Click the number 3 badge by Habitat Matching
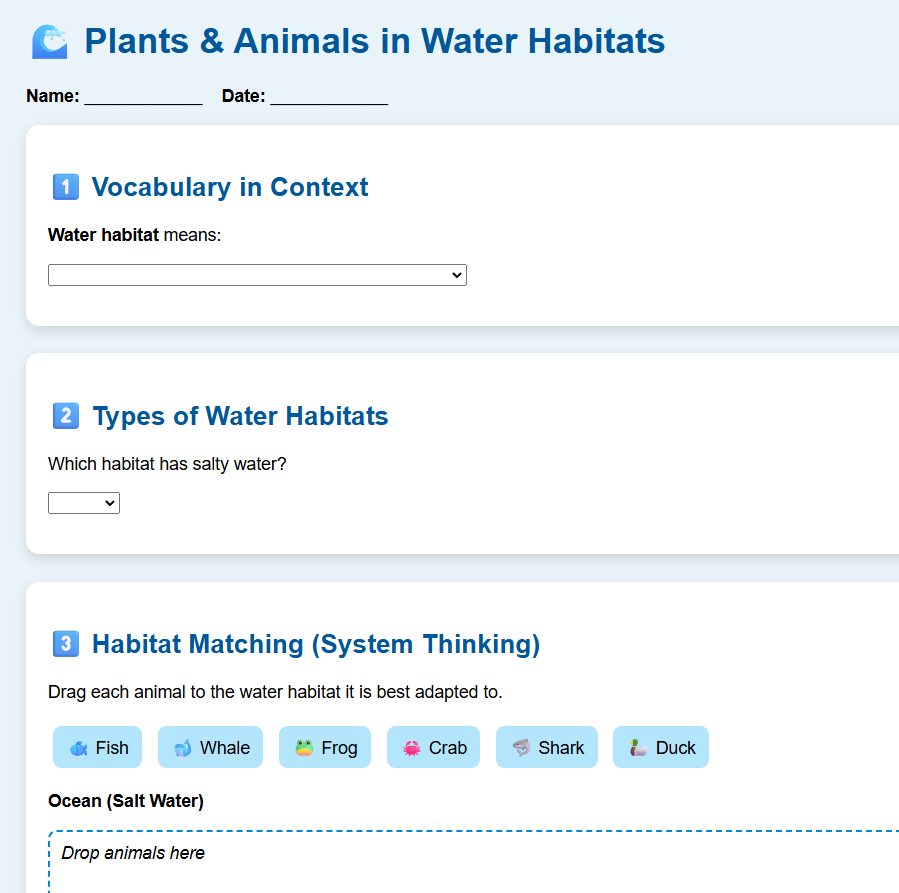The height and width of the screenshot is (893, 899). coord(65,644)
